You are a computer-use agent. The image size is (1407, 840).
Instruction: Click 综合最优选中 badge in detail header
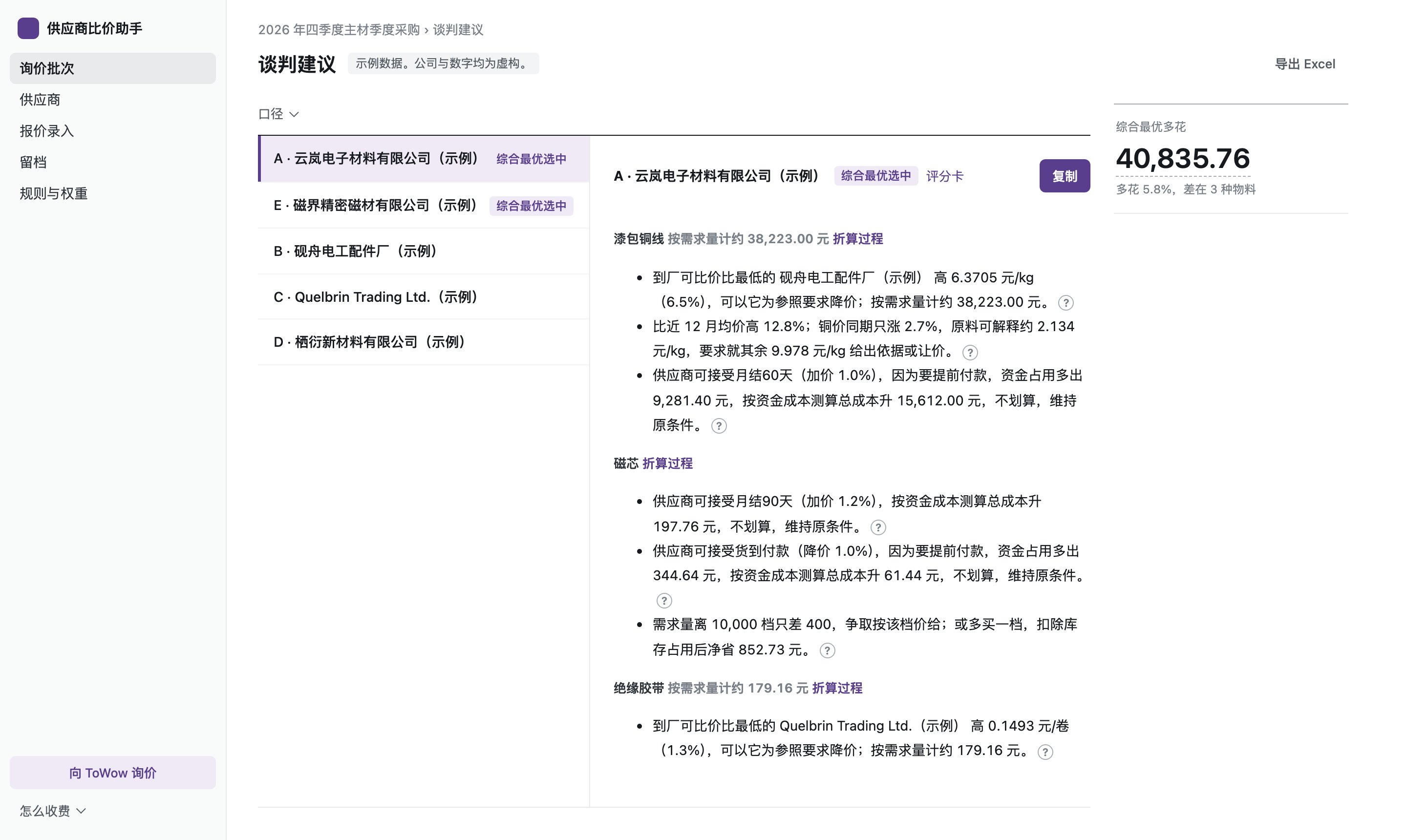pyautogui.click(x=875, y=176)
